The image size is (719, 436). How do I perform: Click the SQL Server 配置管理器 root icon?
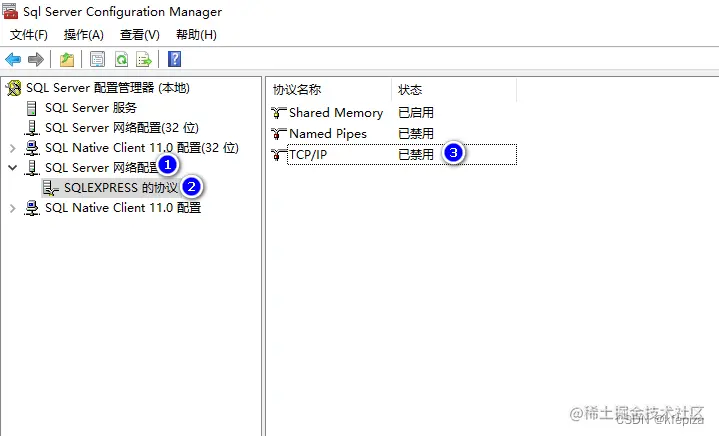(14, 88)
